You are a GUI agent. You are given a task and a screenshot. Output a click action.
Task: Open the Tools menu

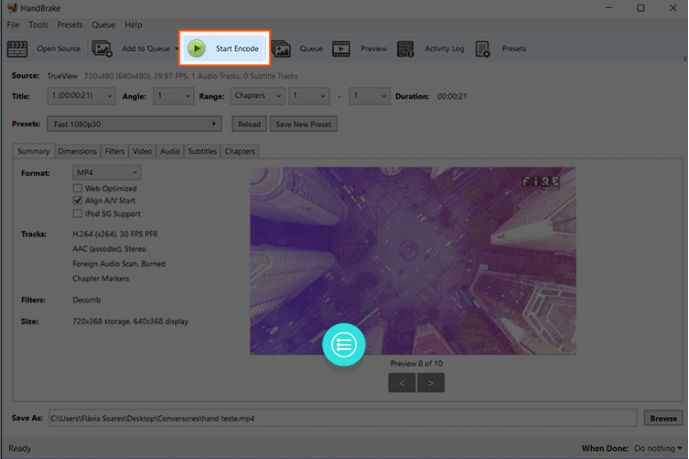point(38,24)
